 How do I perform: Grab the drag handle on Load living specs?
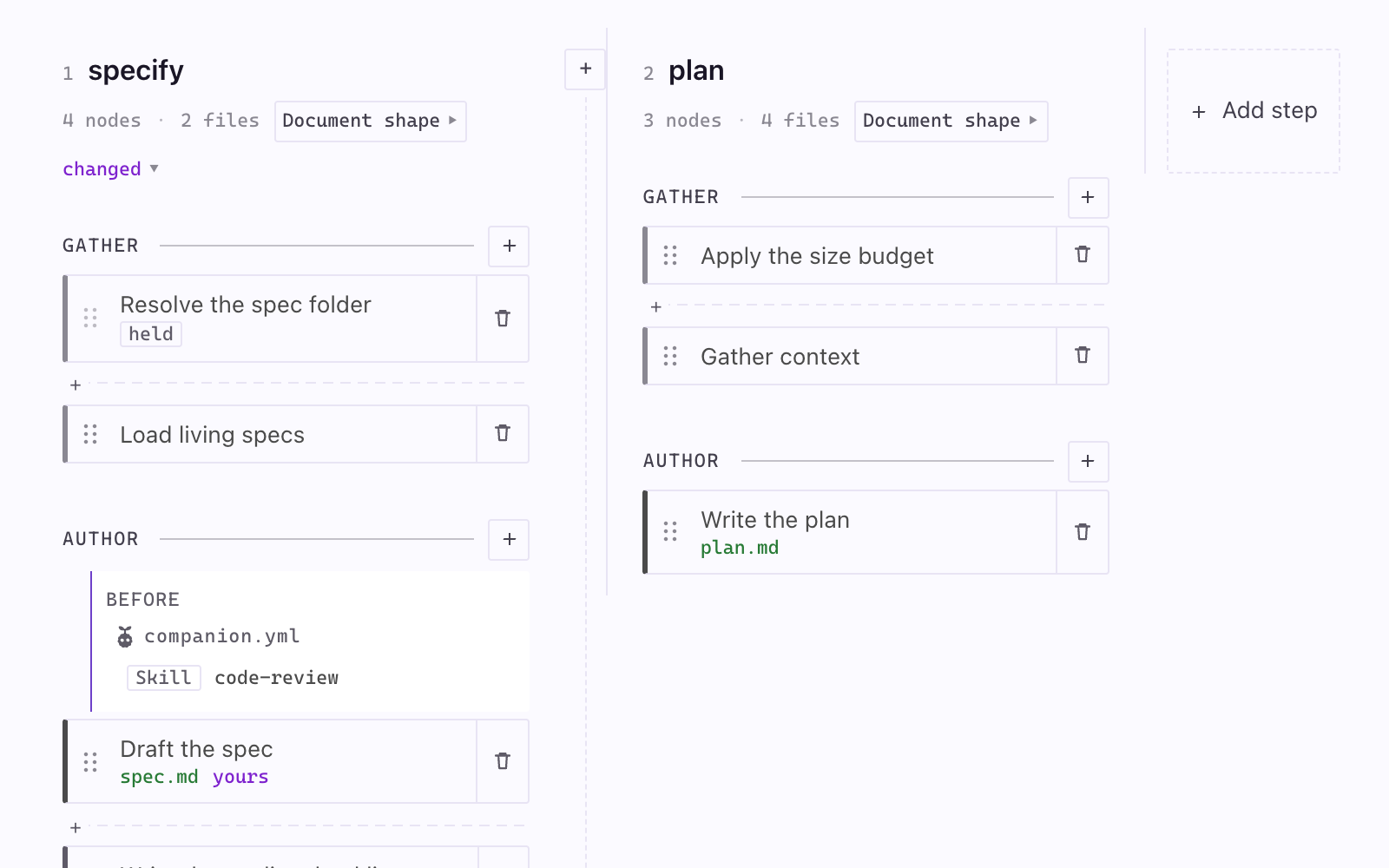(x=90, y=434)
